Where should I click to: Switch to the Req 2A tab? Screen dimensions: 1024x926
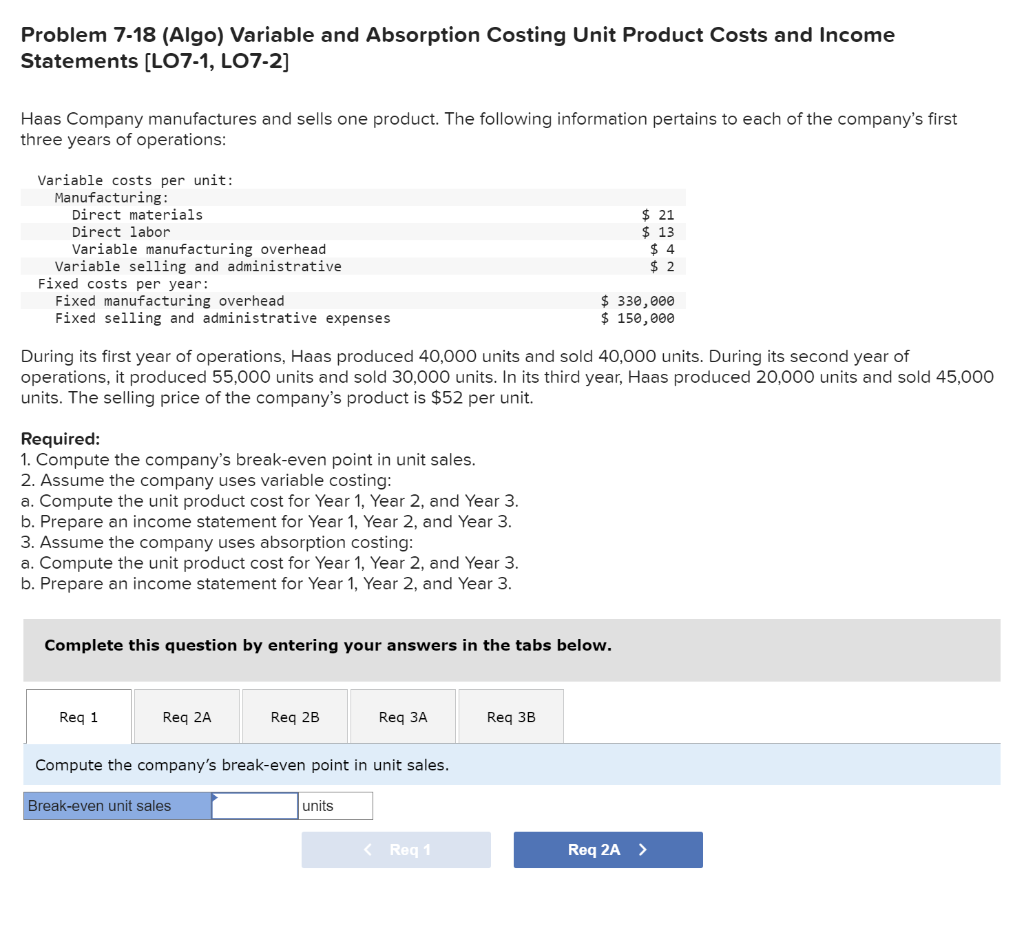186,716
